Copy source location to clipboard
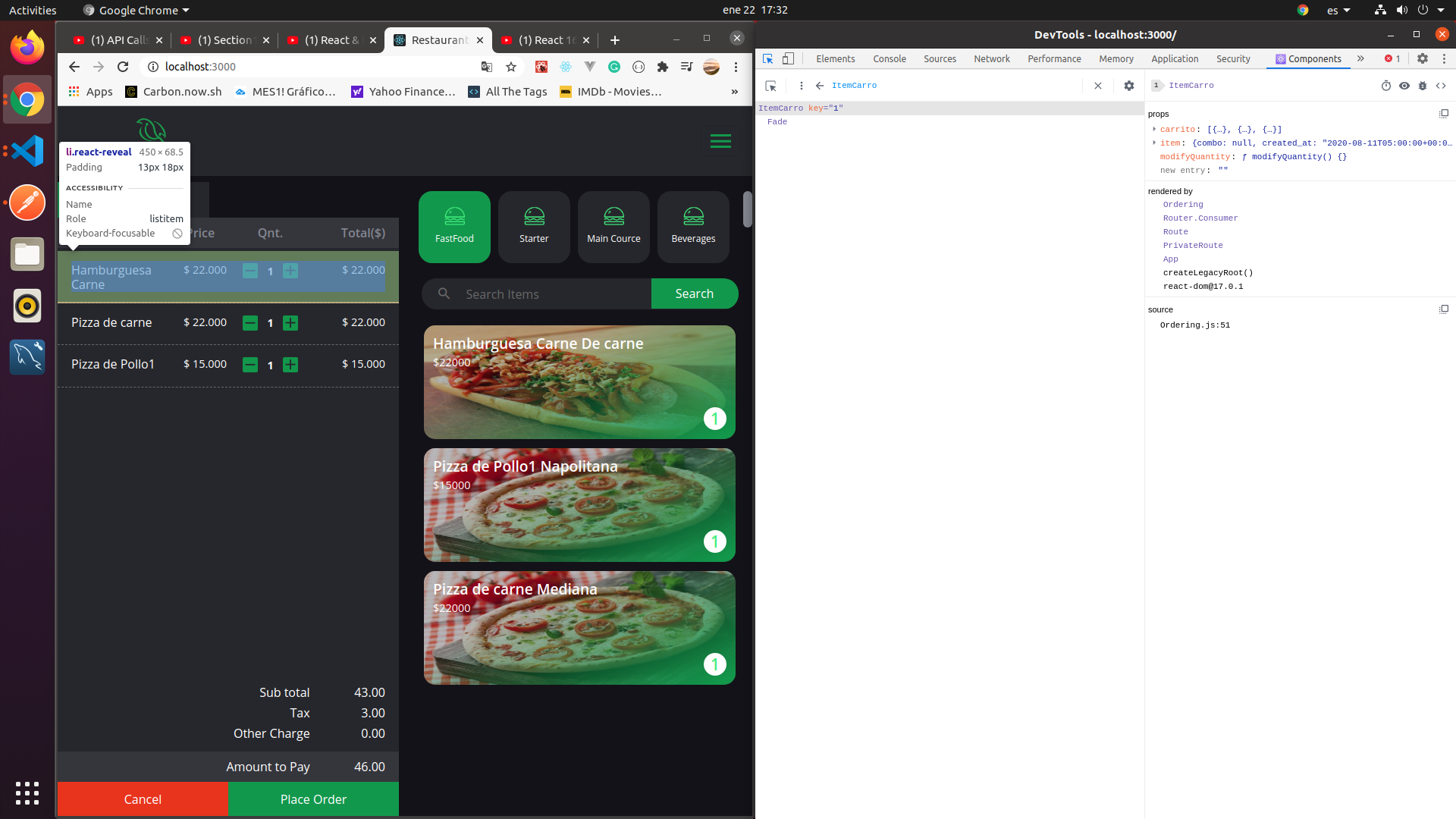This screenshot has width=1456, height=819. 1444,309
